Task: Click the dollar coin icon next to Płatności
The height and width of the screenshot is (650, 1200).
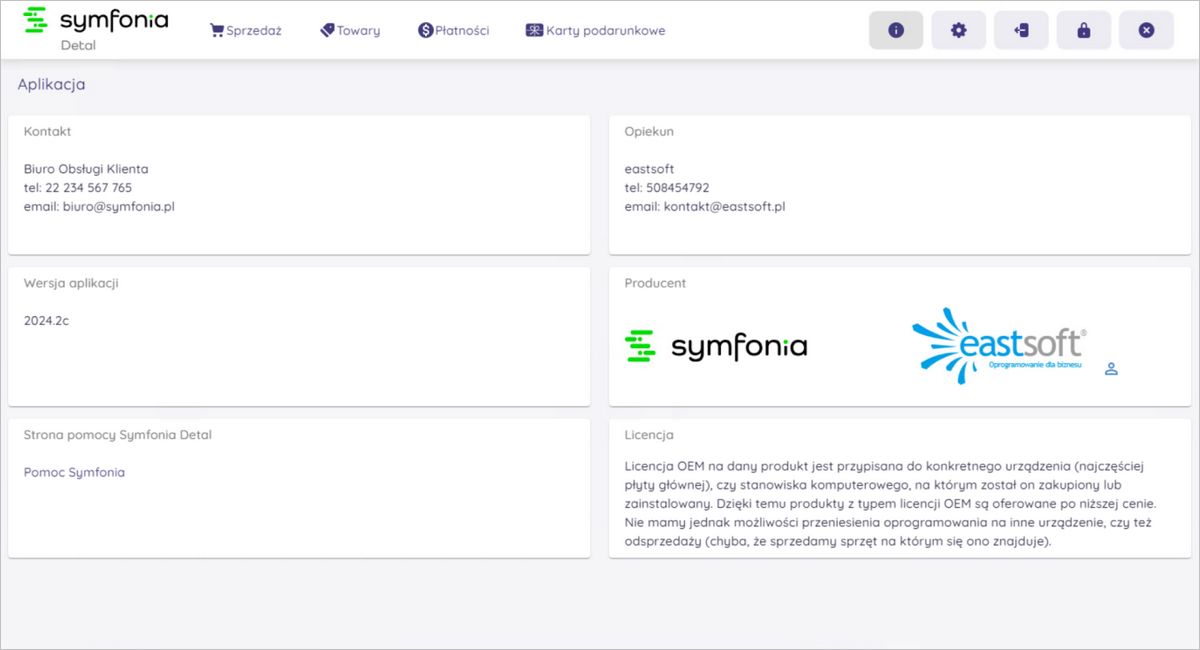Action: click(x=425, y=30)
